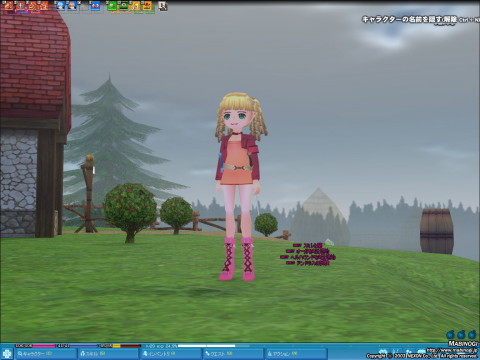The width and height of the screenshot is (480, 360).
Task: Click the gray character icon on the hotbar
Action: click(x=163, y=6)
